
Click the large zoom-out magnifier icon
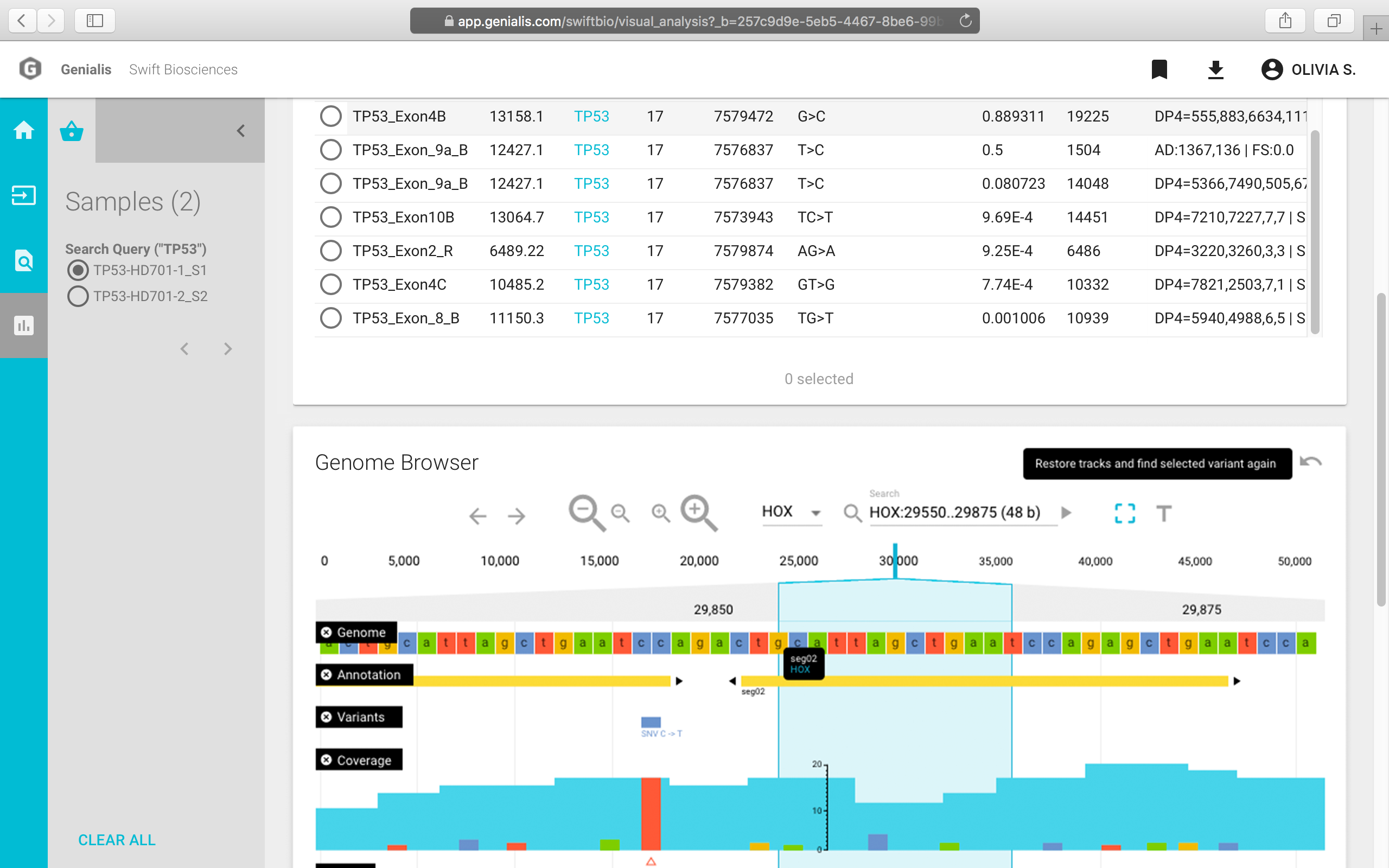(x=586, y=512)
